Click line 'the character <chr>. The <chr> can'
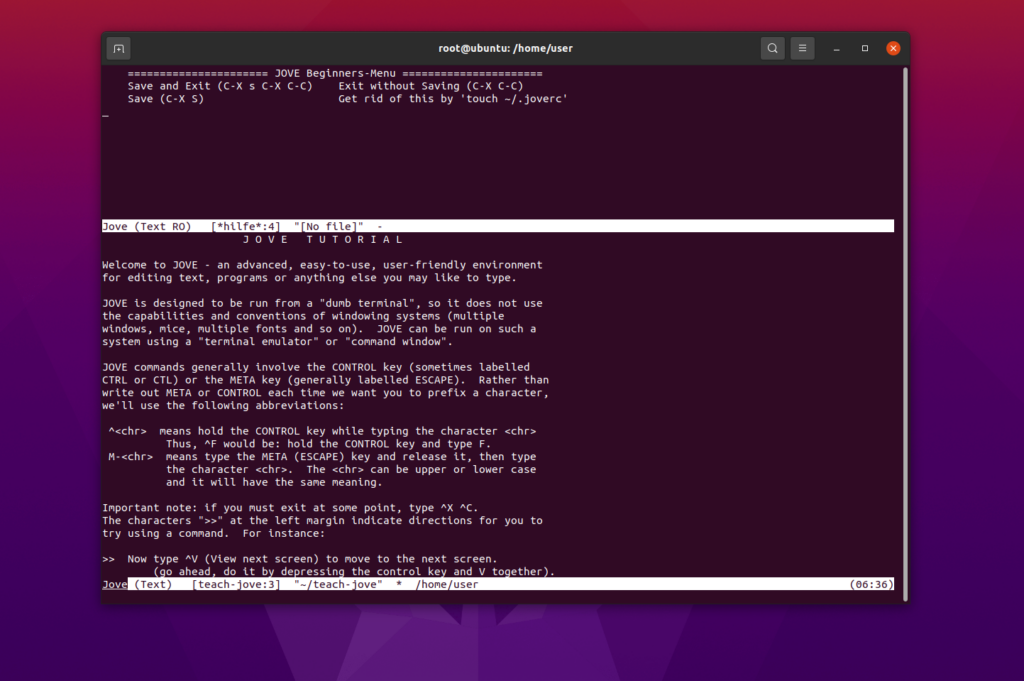 click(x=351, y=469)
